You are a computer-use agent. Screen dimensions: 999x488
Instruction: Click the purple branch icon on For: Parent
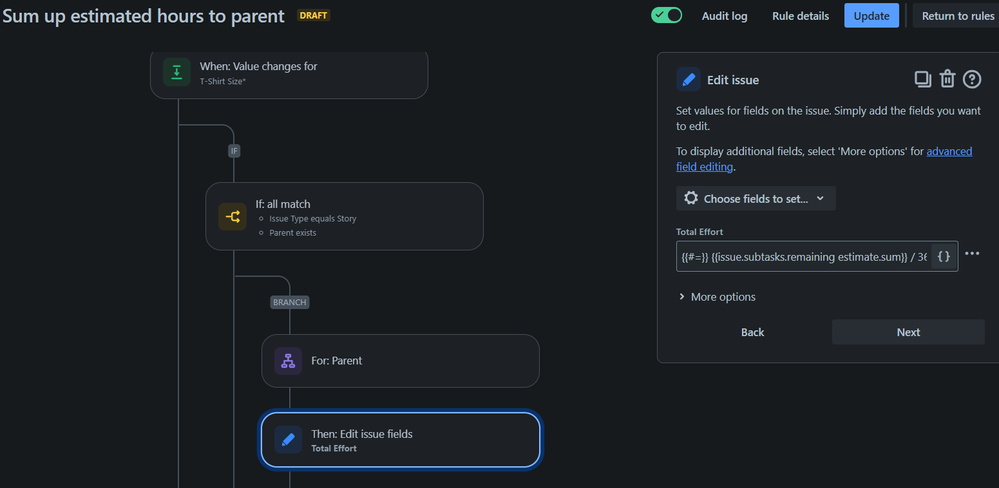pyautogui.click(x=288, y=361)
